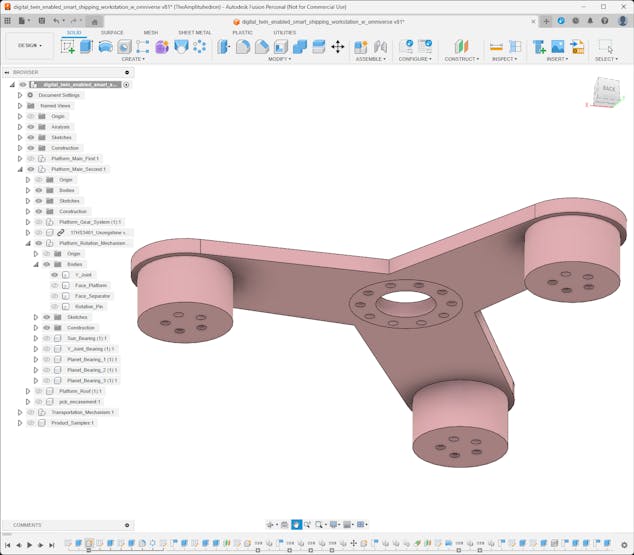Select Rotation_Pin body in browser
The width and height of the screenshot is (634, 555).
[89, 306]
